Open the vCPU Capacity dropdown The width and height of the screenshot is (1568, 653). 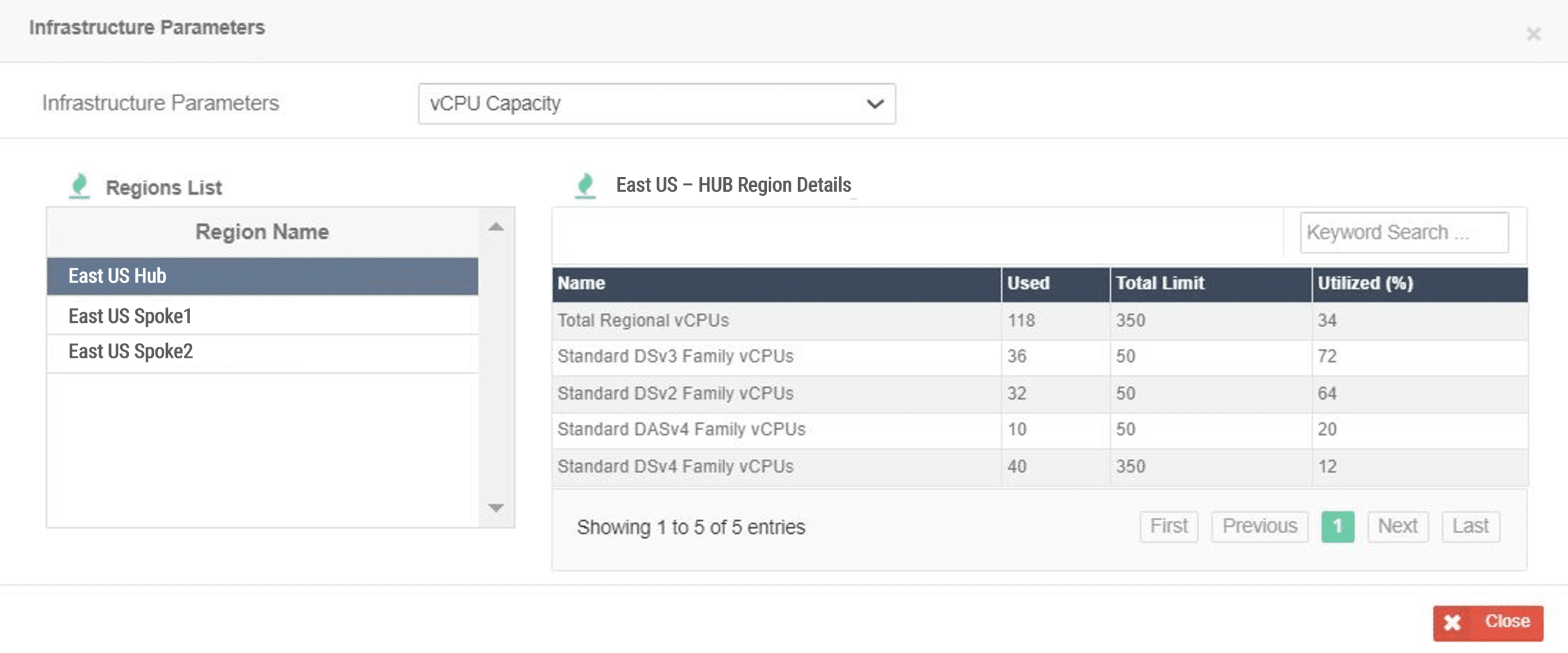[x=656, y=104]
